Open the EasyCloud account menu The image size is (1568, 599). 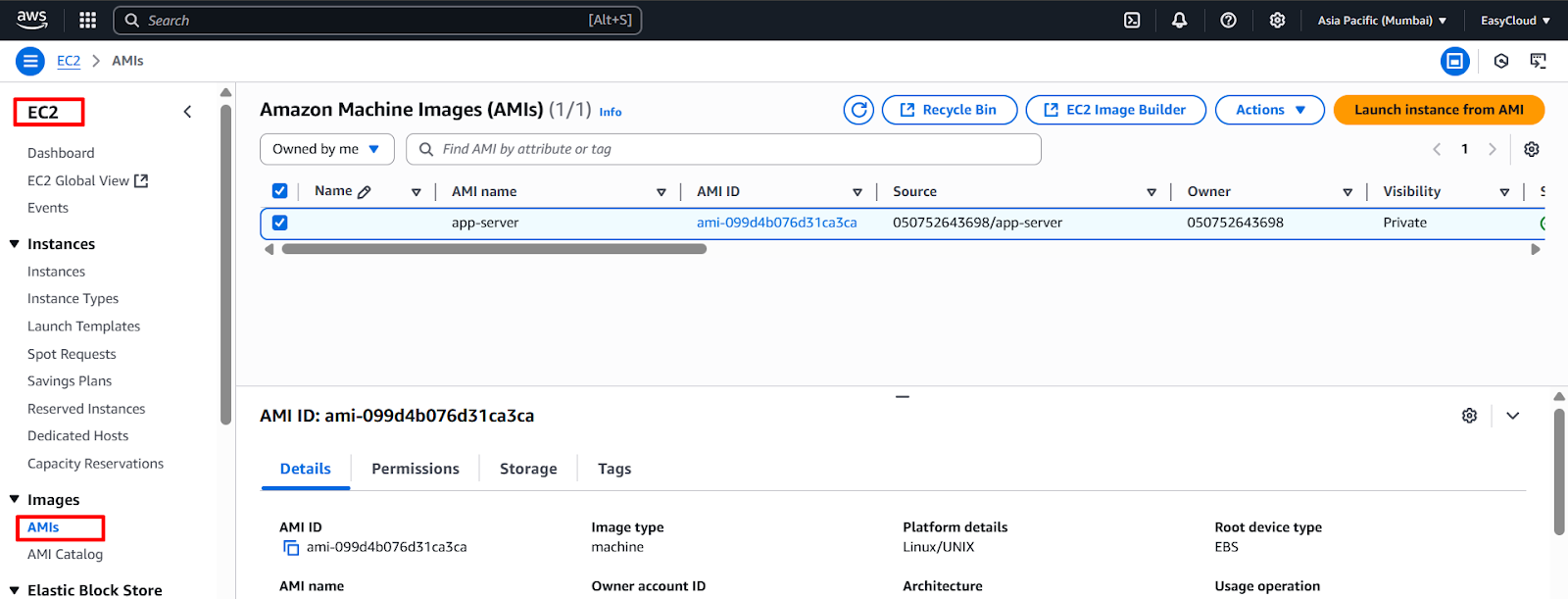[1515, 20]
